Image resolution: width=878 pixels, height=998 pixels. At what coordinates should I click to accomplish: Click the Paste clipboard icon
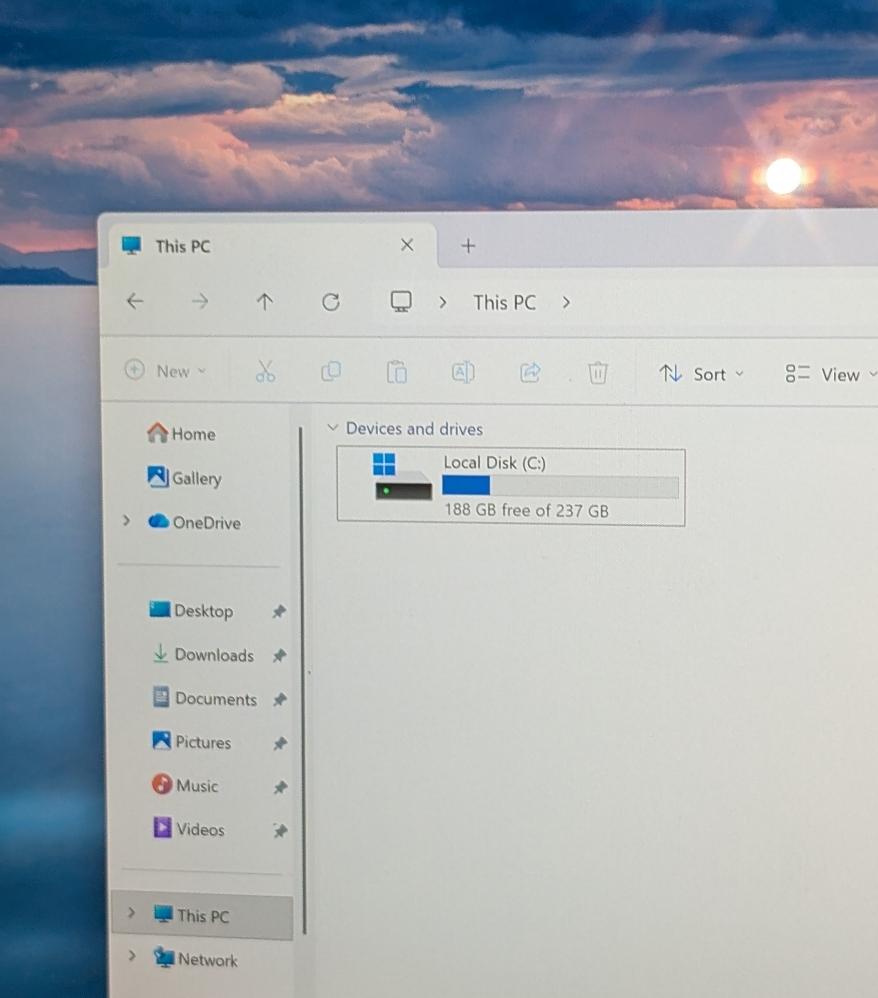pyautogui.click(x=397, y=373)
